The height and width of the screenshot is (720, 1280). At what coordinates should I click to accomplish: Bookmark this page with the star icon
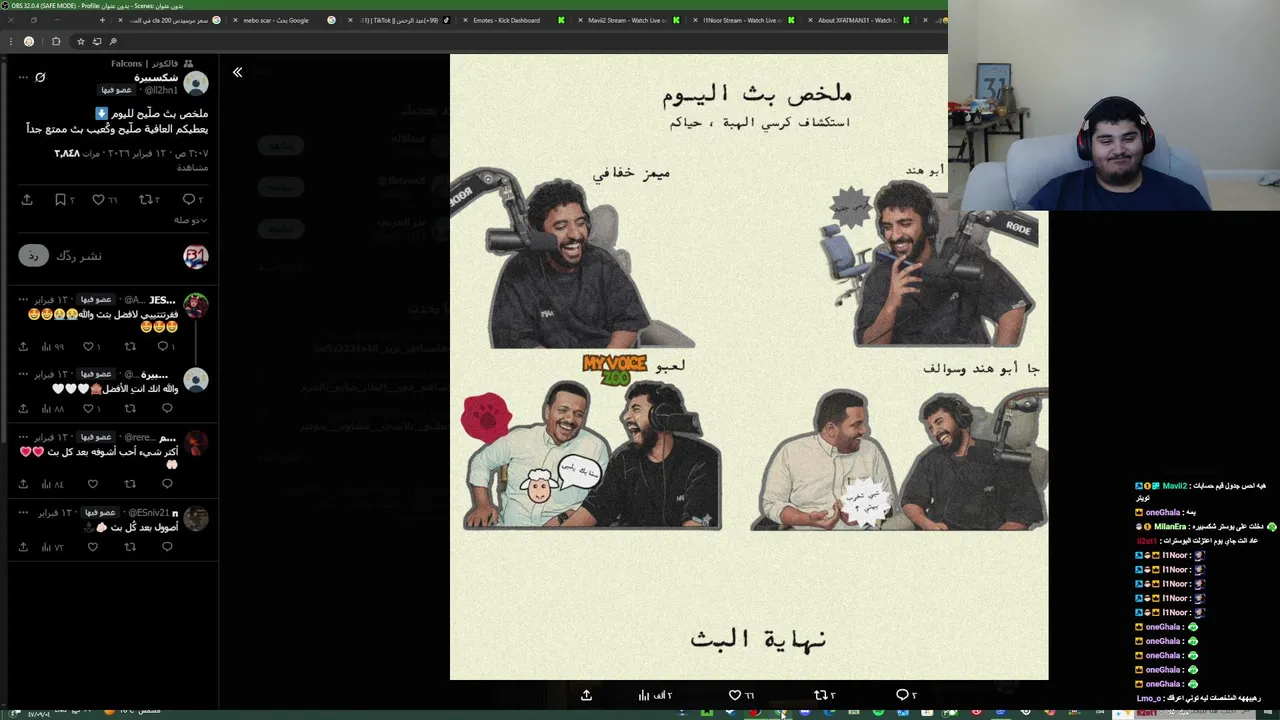click(x=81, y=41)
